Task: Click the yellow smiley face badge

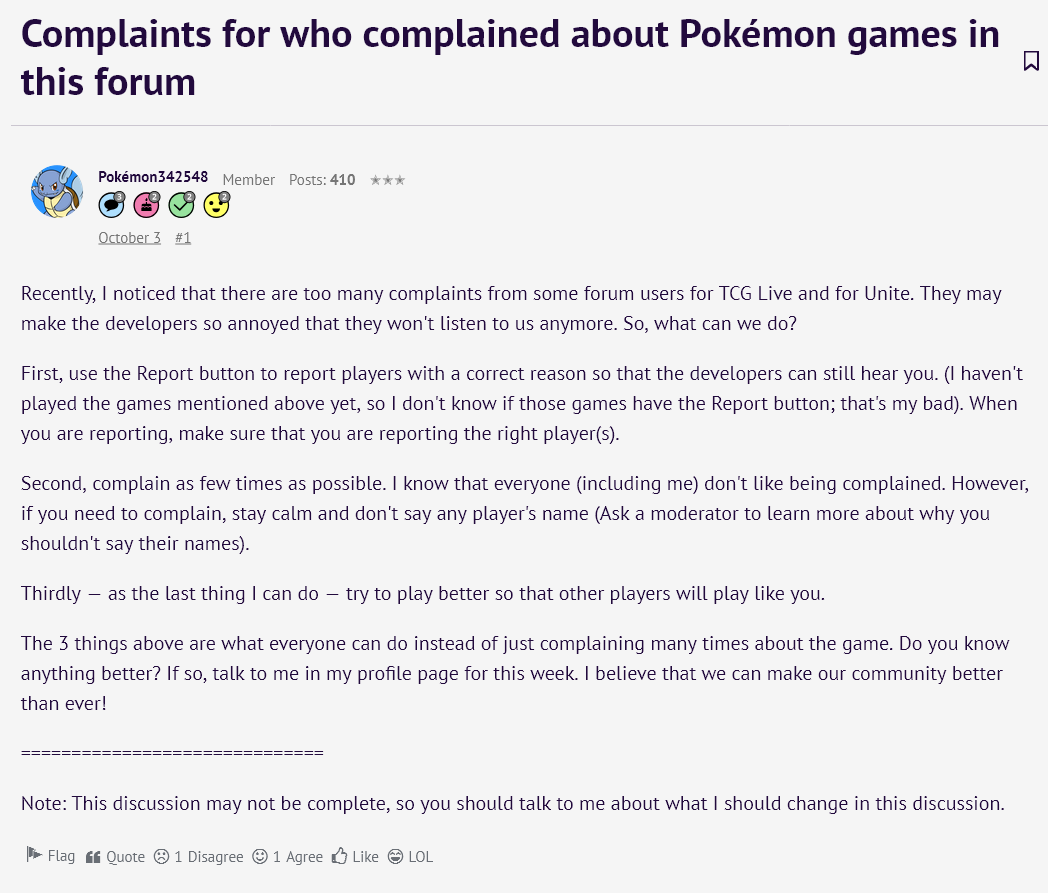Action: click(216, 205)
